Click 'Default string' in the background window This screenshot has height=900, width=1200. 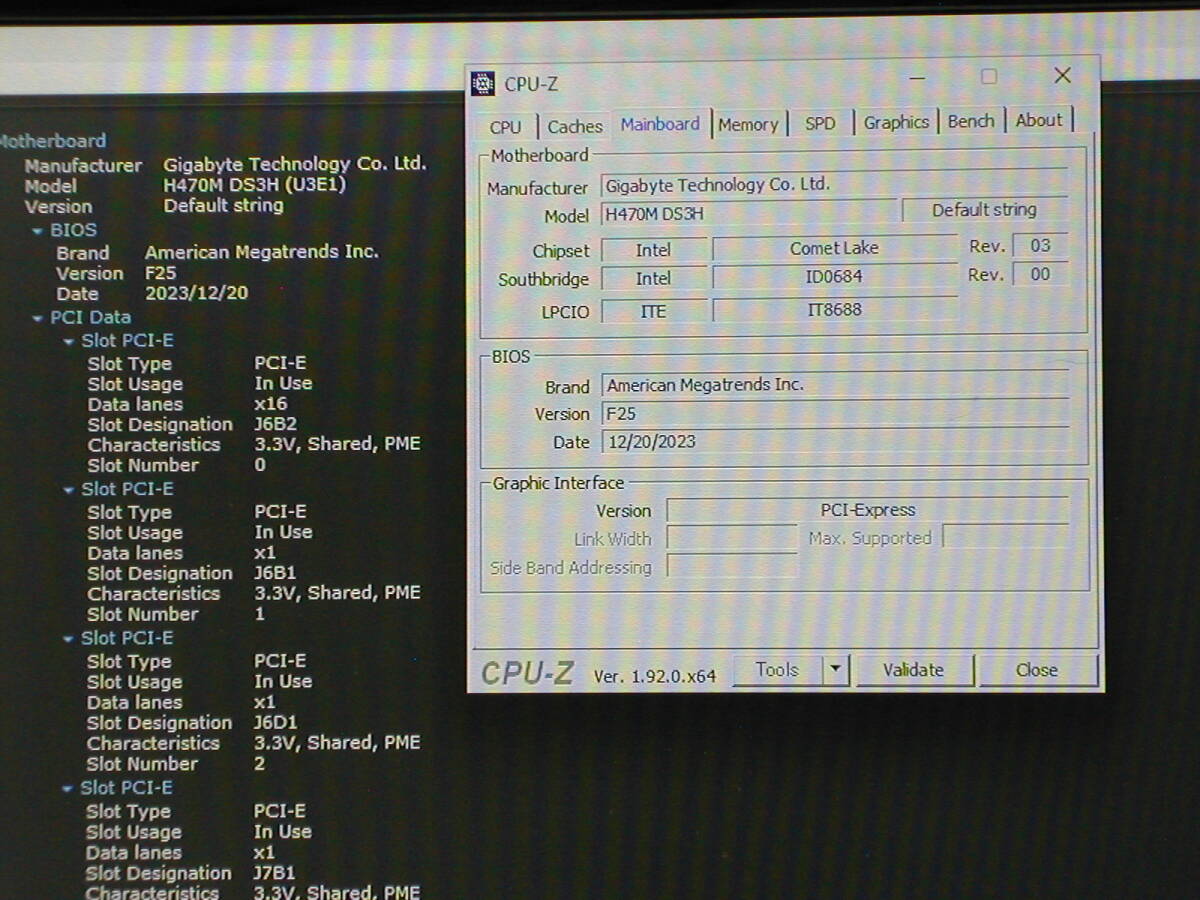point(223,206)
